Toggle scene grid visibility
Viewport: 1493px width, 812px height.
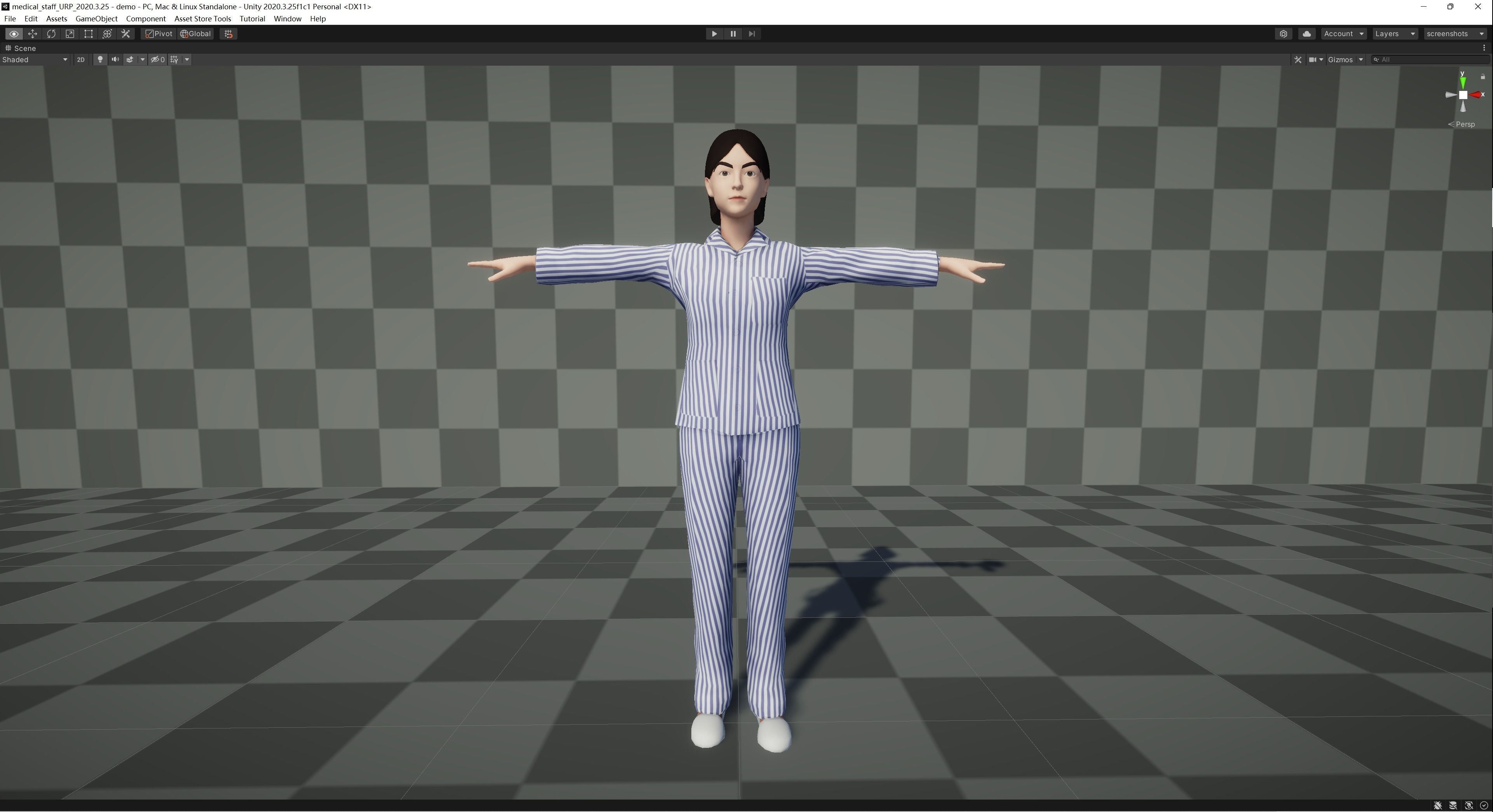click(x=174, y=59)
